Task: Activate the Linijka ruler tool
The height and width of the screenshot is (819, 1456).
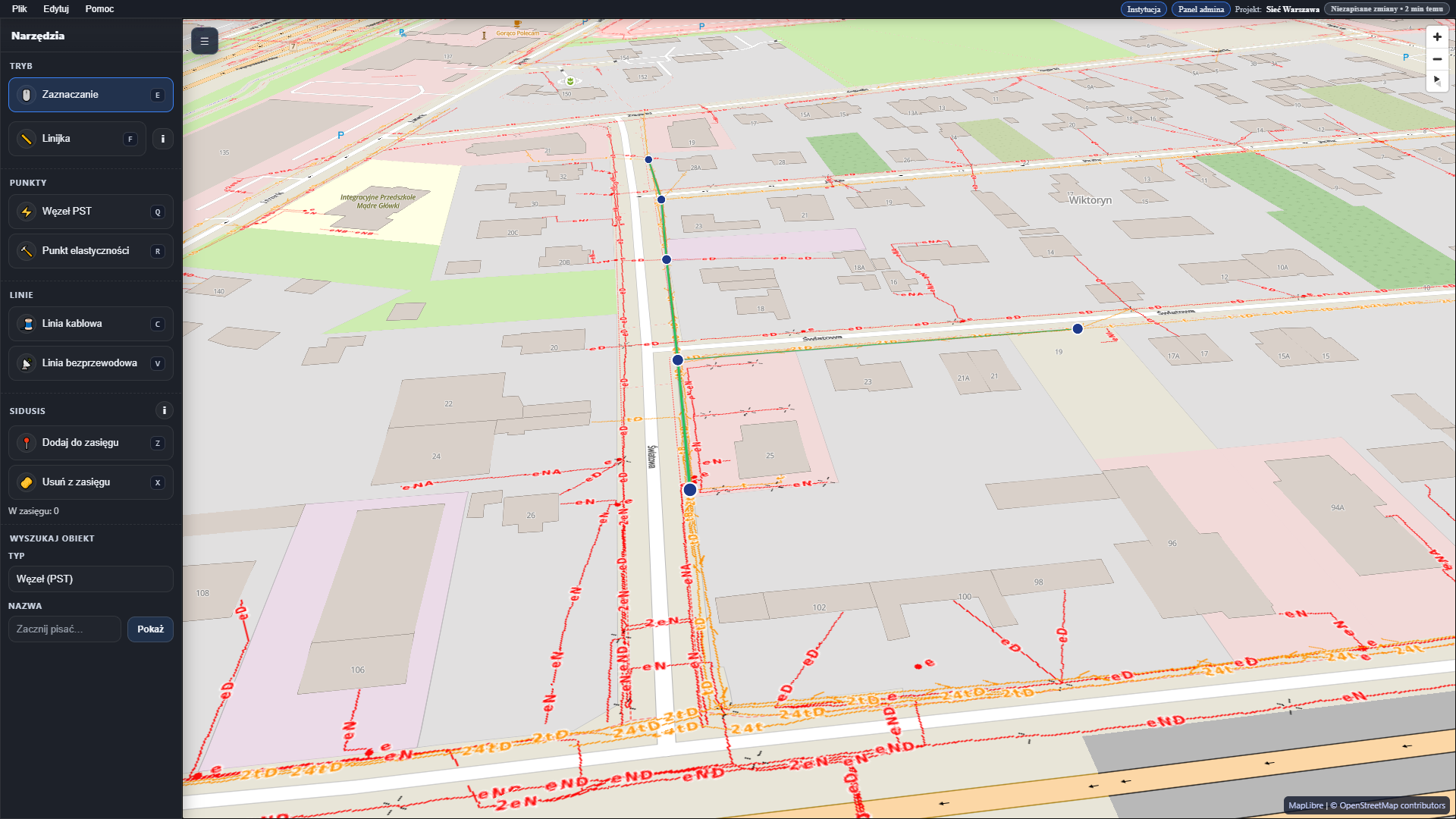Action: click(x=77, y=139)
